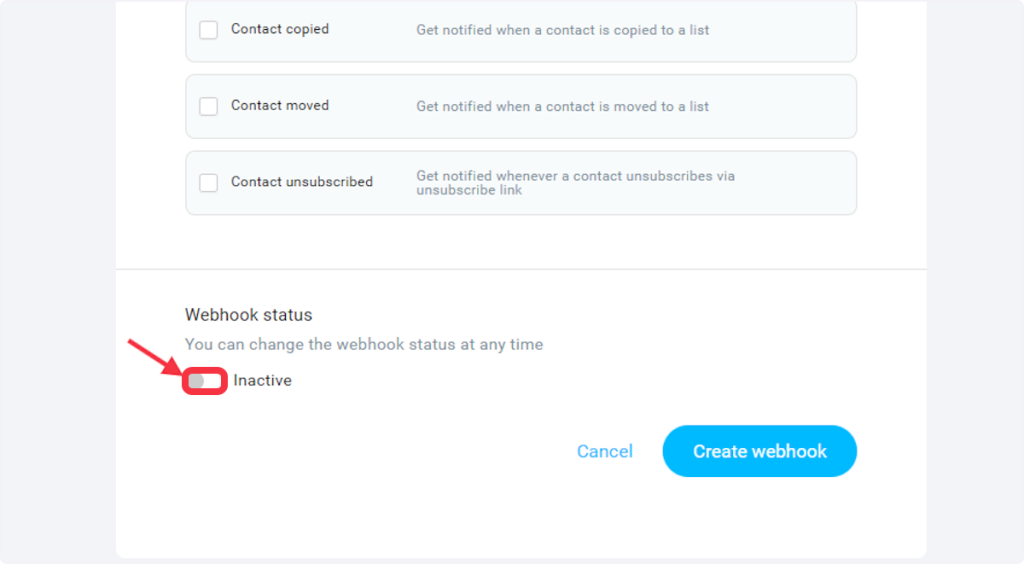Click the Cancel link
Viewport: 1024px width, 564px height.
[x=605, y=452]
